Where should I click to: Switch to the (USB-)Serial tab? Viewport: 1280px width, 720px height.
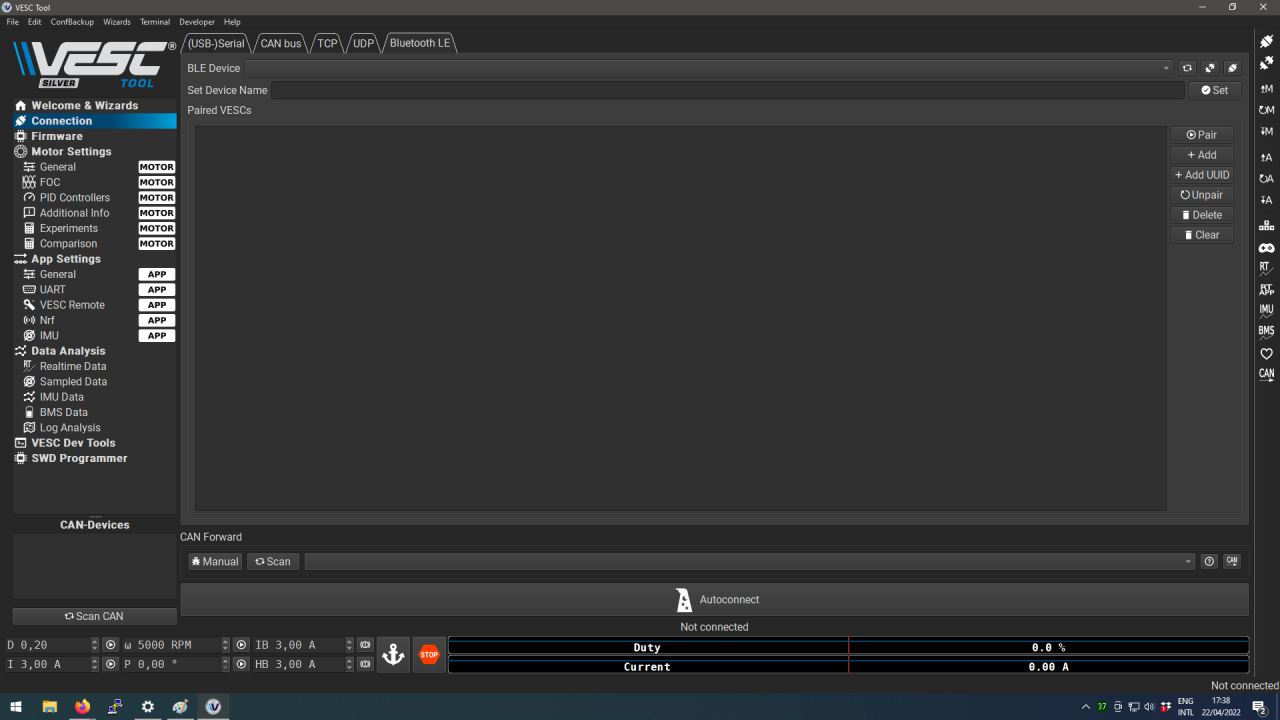point(216,43)
